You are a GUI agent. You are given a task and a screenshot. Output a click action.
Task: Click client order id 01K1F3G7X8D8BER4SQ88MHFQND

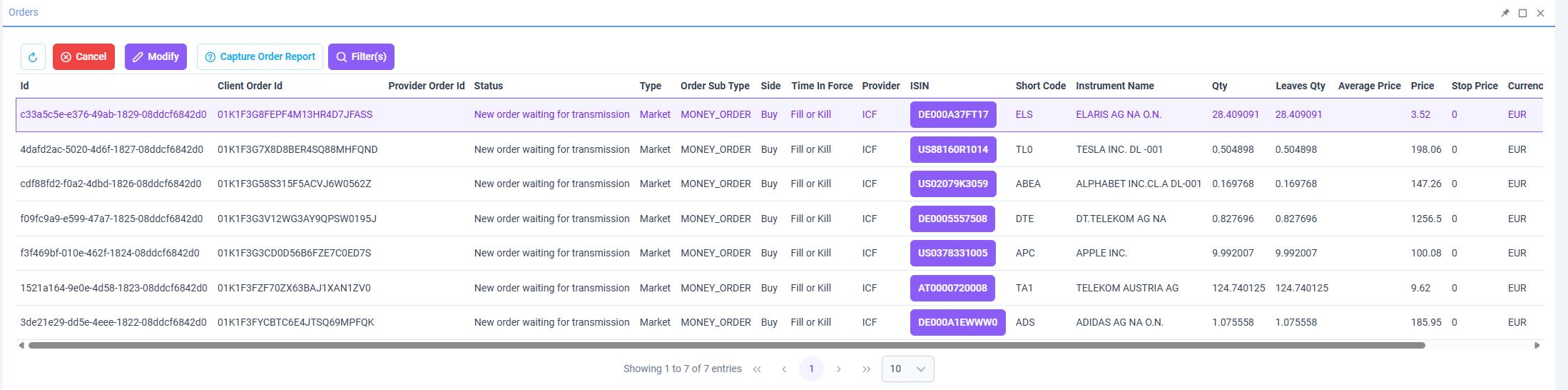297,149
